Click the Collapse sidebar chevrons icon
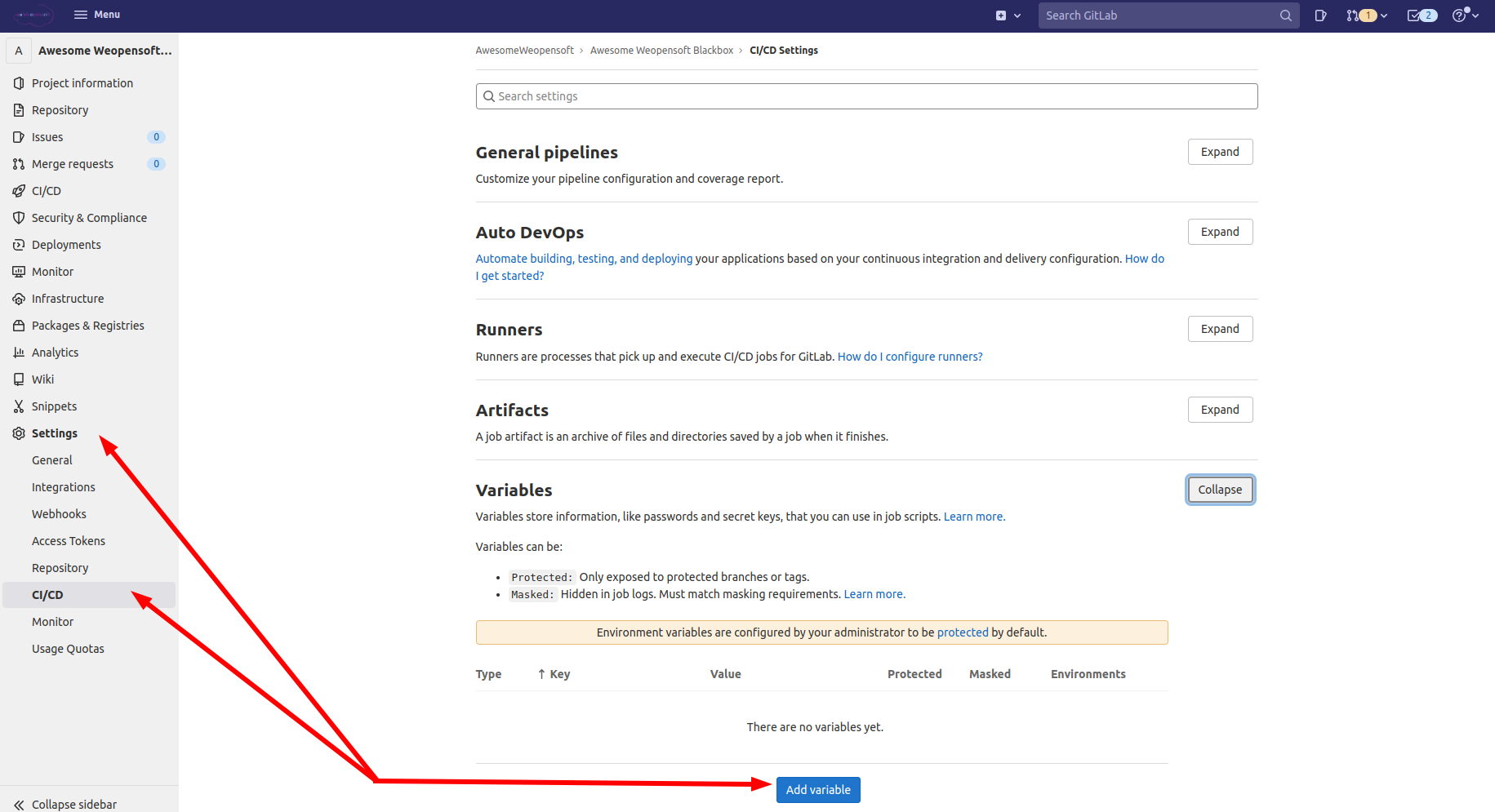 coord(19,805)
